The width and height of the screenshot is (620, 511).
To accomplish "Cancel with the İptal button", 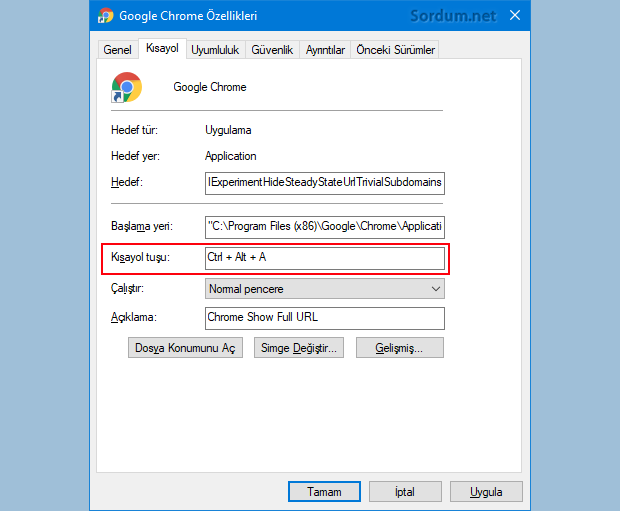I will (405, 492).
